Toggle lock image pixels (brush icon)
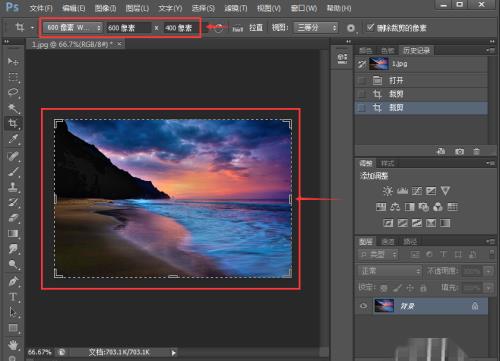The width and height of the screenshot is (500, 361). pyautogui.click(x=397, y=288)
